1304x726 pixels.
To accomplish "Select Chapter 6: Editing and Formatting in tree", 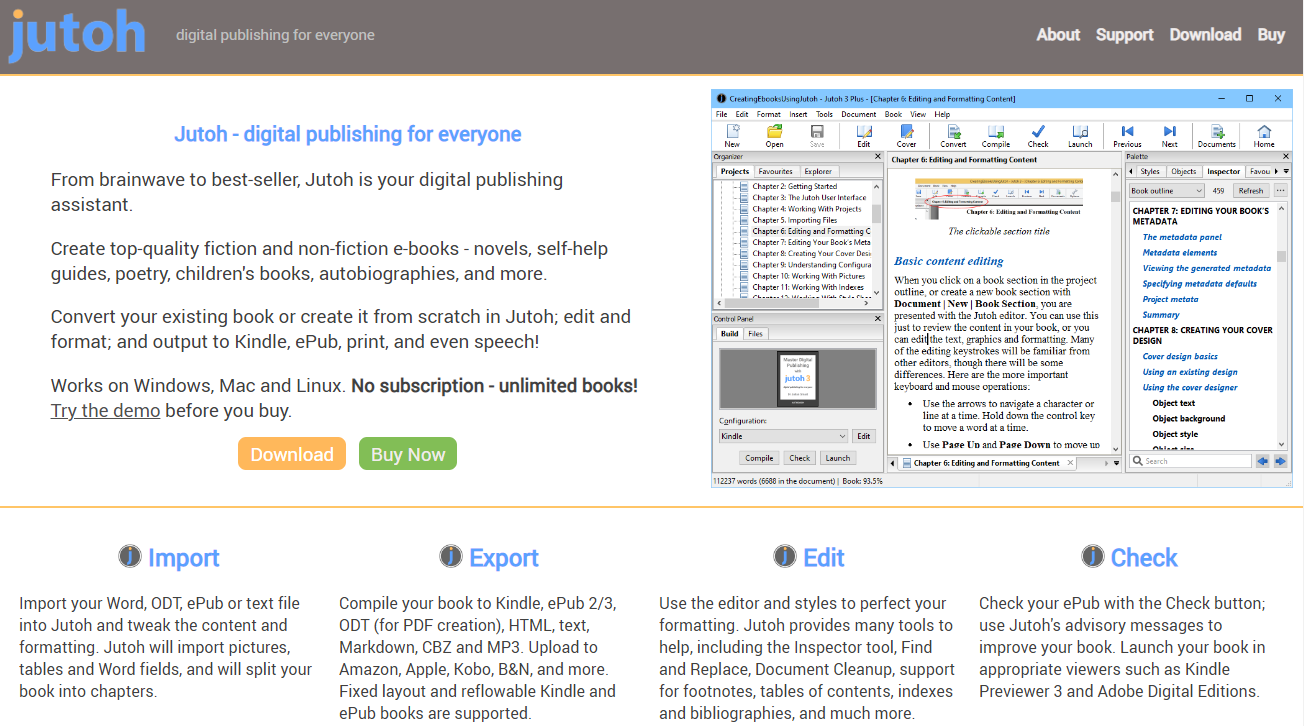I will pyautogui.click(x=811, y=231).
